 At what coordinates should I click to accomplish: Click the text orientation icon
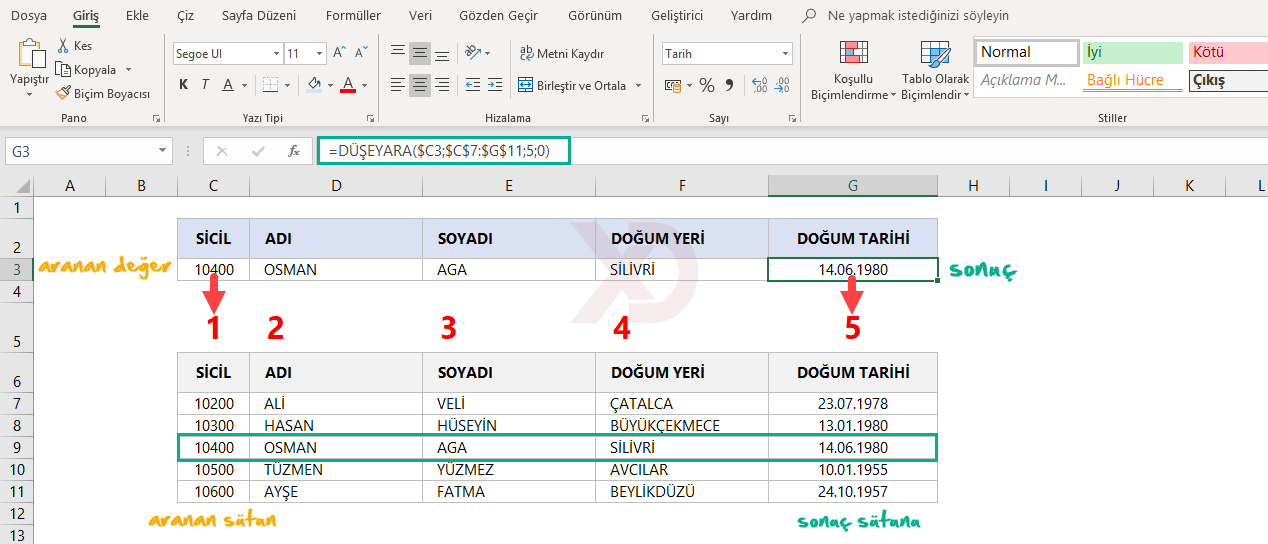[x=474, y=53]
